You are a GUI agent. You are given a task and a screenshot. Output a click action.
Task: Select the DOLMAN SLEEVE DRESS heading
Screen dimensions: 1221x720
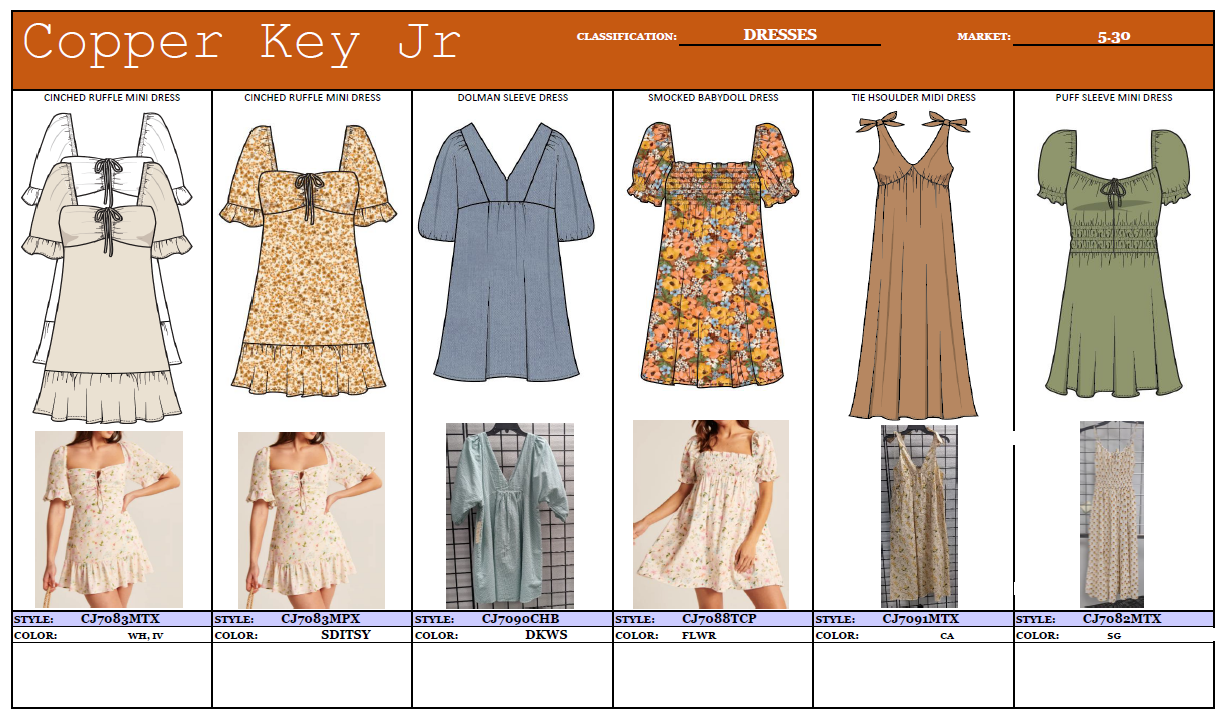tap(513, 98)
